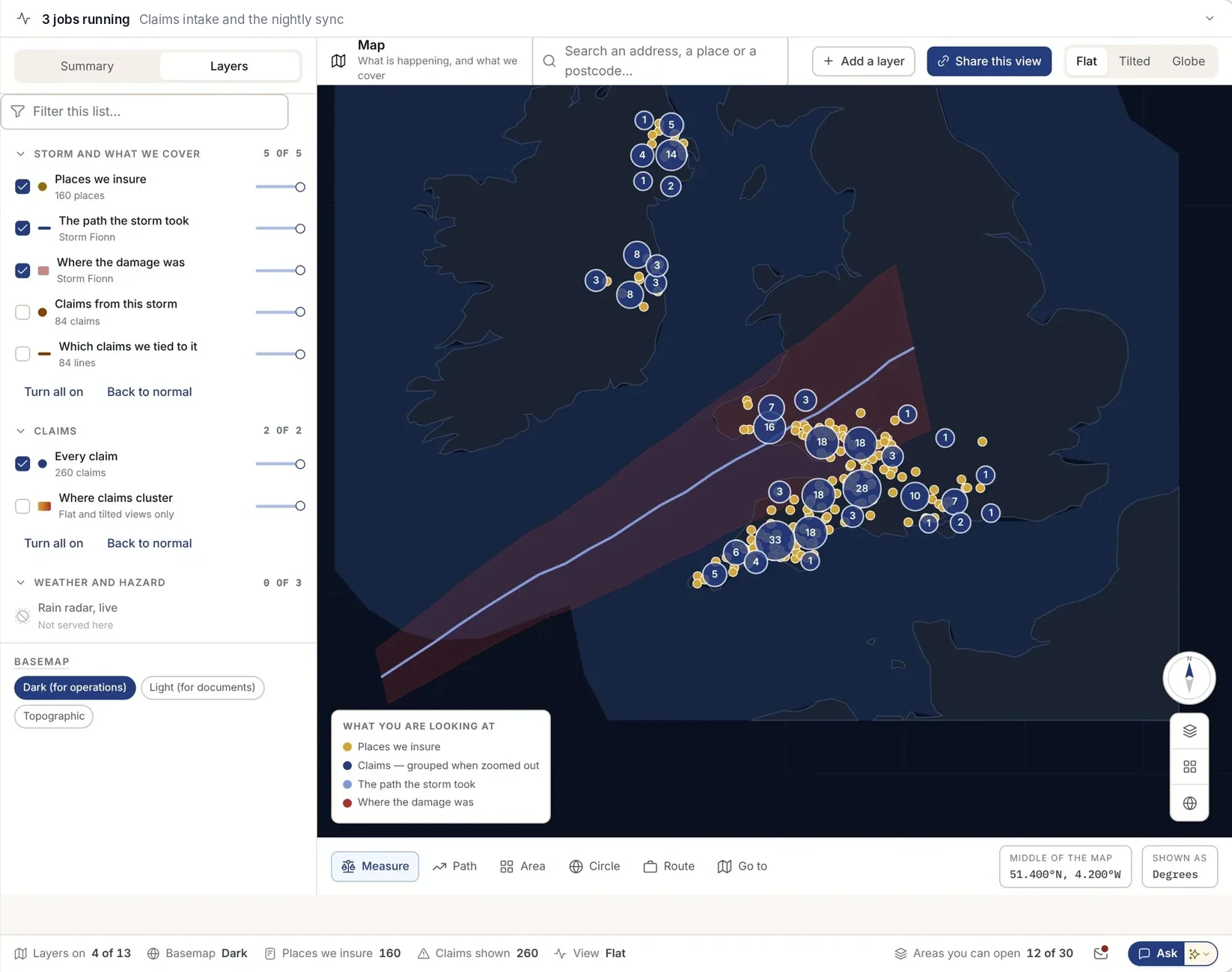Uncheck The path the storm took layer
Image resolution: width=1232 pixels, height=972 pixels.
pyautogui.click(x=22, y=228)
